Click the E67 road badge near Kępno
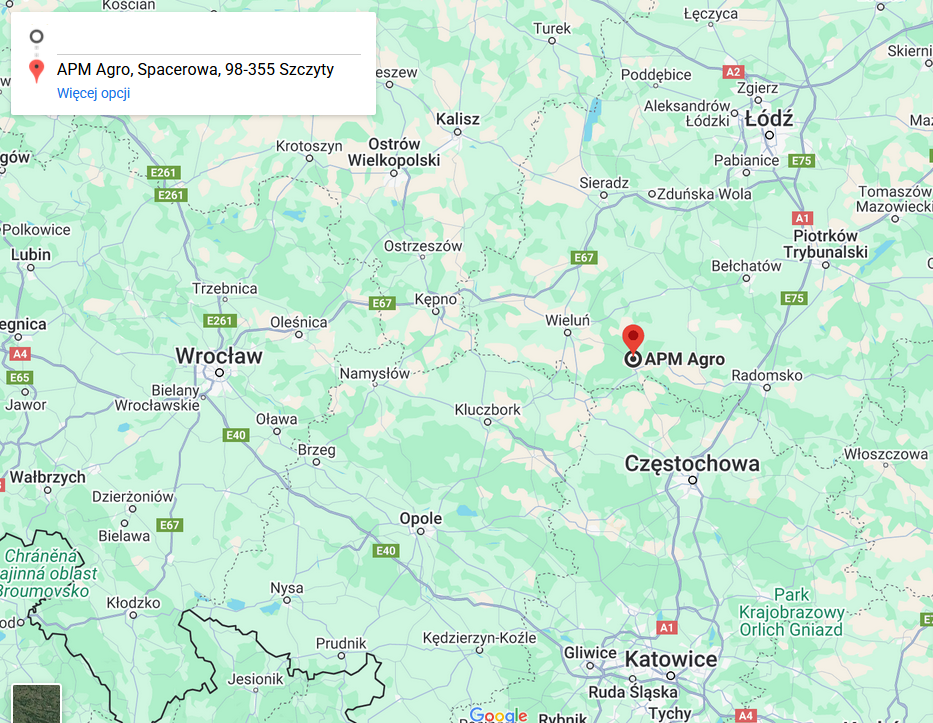The width and height of the screenshot is (933, 723). point(382,303)
